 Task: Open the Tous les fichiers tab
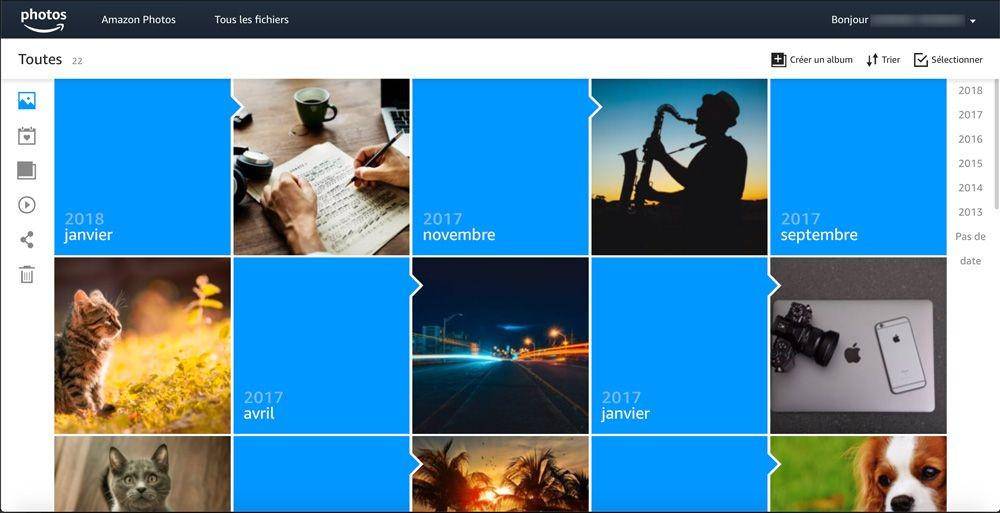pyautogui.click(x=251, y=20)
